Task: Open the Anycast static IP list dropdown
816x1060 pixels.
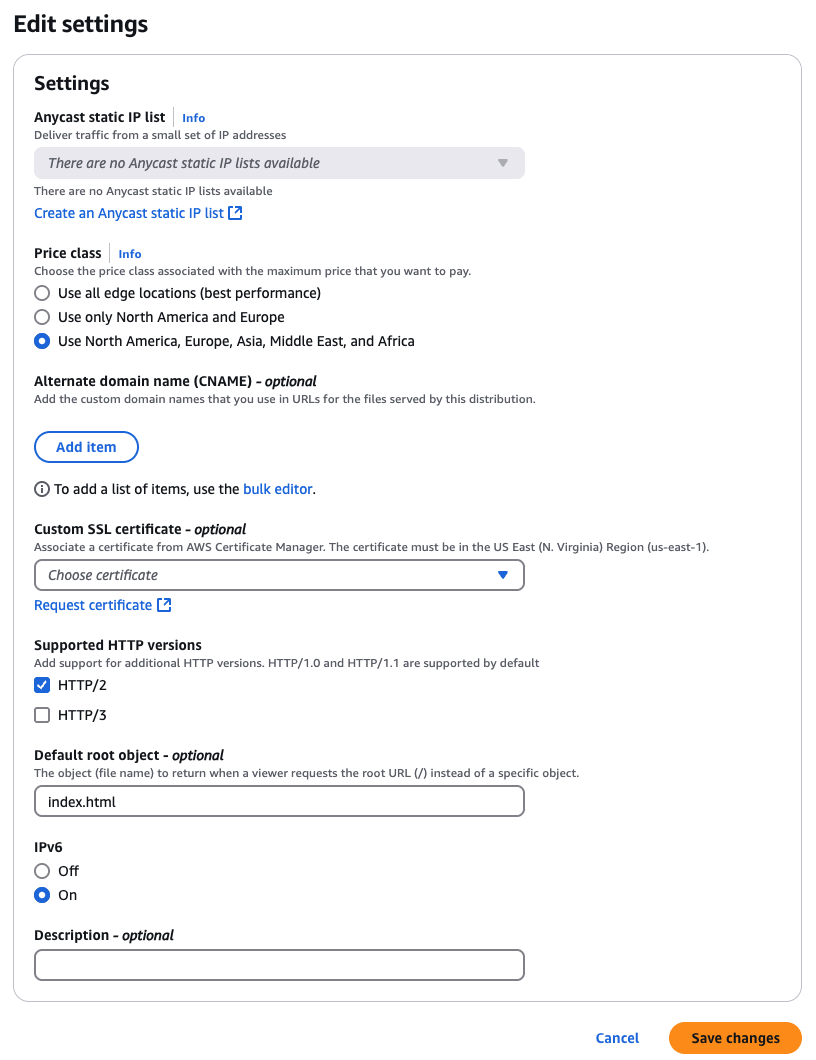Action: point(279,163)
